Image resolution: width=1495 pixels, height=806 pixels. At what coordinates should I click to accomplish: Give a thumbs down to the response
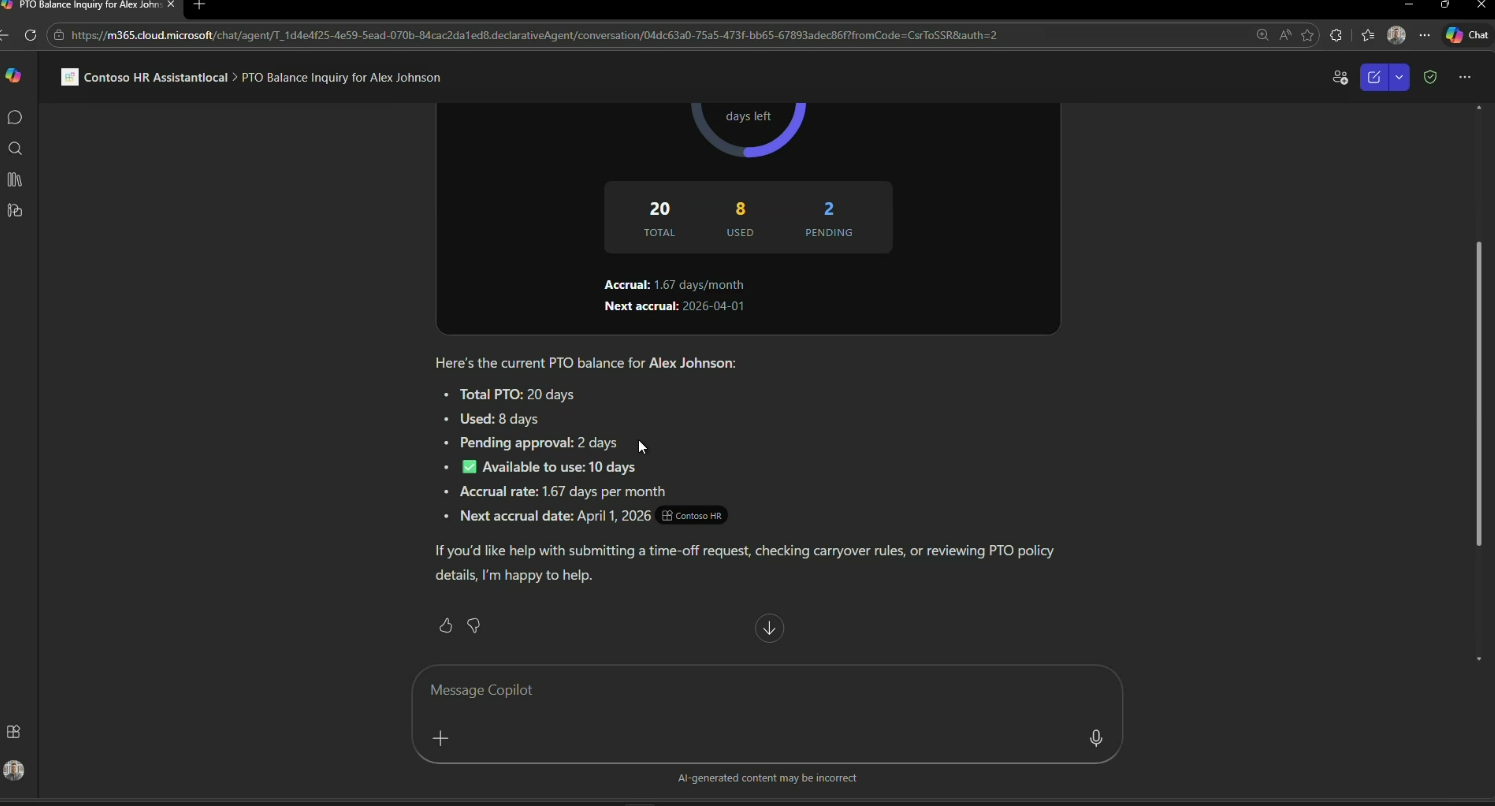tap(474, 626)
